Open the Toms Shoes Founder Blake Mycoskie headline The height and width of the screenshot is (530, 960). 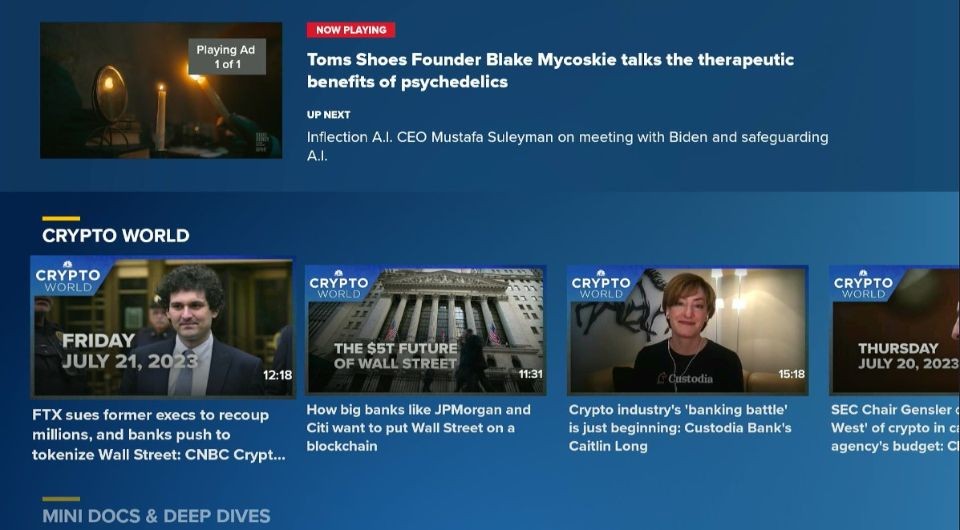click(x=550, y=70)
